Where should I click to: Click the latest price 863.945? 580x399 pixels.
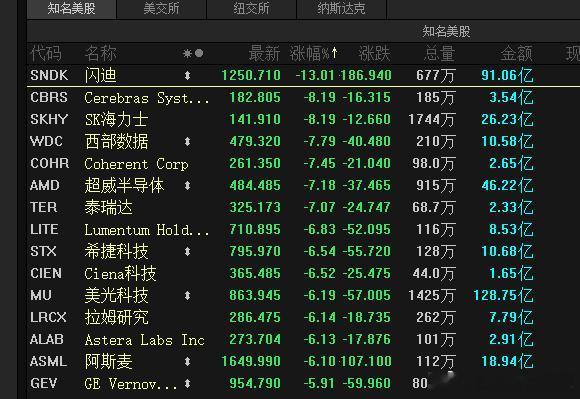click(255, 295)
